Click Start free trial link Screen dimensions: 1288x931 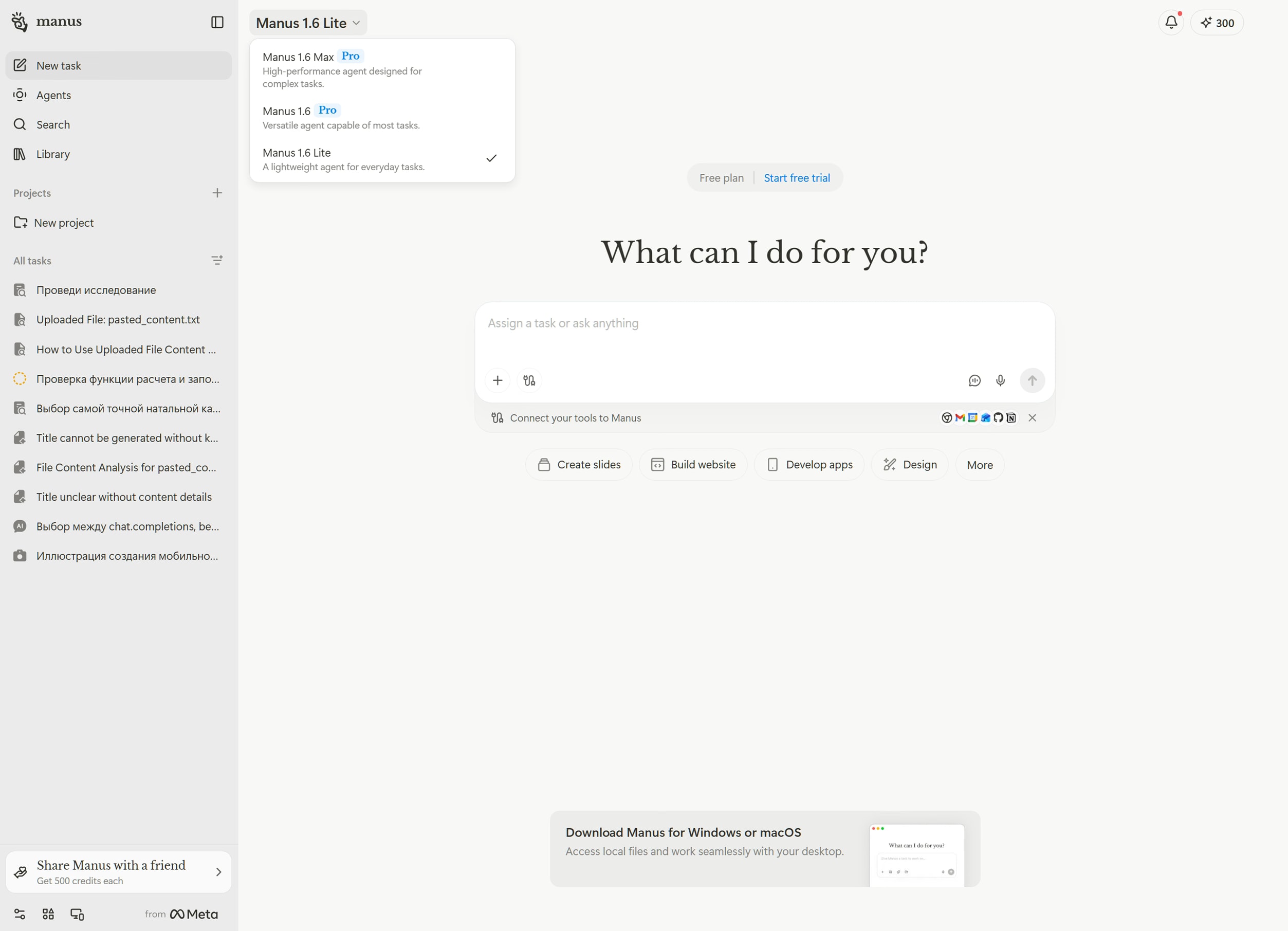[797, 178]
